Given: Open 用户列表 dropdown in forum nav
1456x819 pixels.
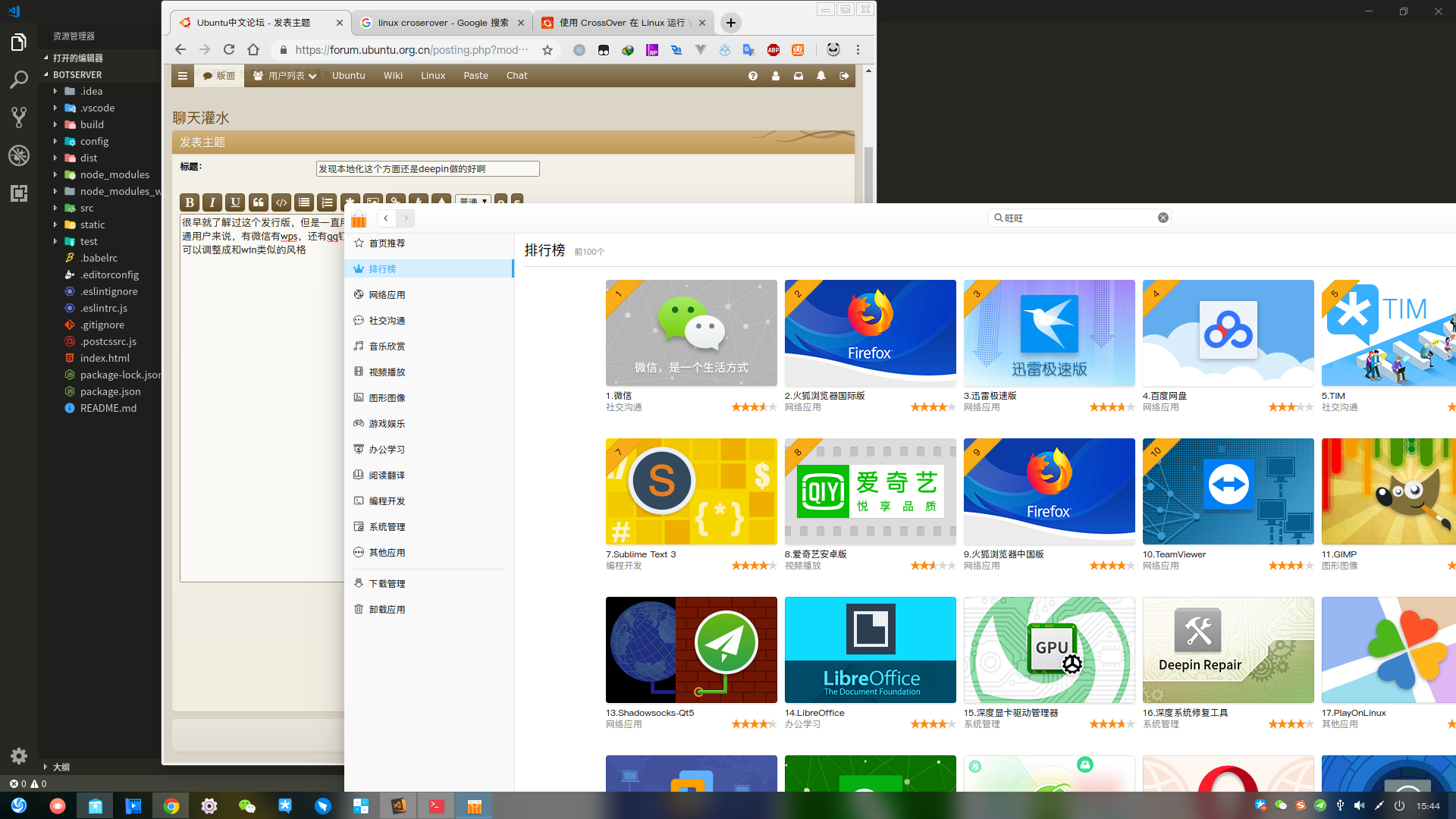Looking at the screenshot, I should click(x=285, y=76).
